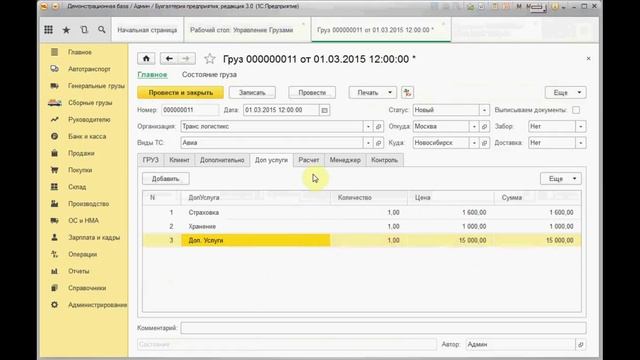Expand Виды ТС dropdown arrow
The image size is (640, 360).
click(368, 143)
